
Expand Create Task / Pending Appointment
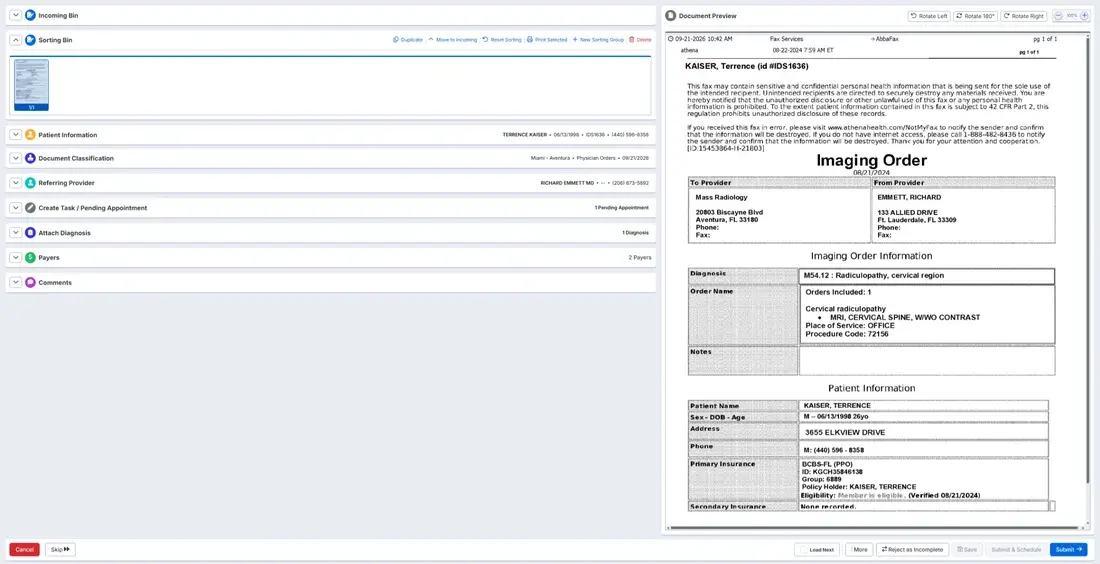pos(16,208)
